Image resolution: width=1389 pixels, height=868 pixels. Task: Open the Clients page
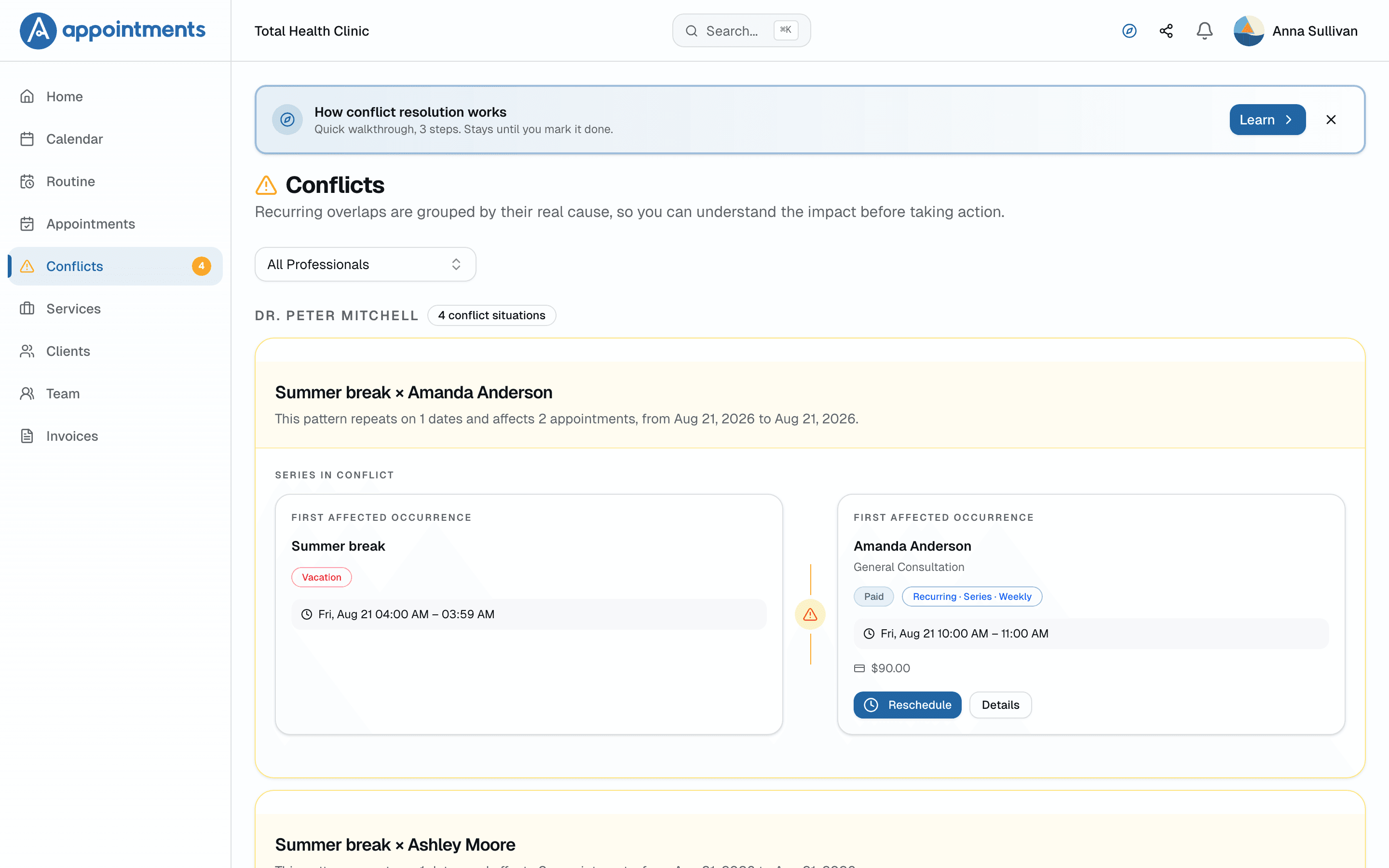click(115, 352)
